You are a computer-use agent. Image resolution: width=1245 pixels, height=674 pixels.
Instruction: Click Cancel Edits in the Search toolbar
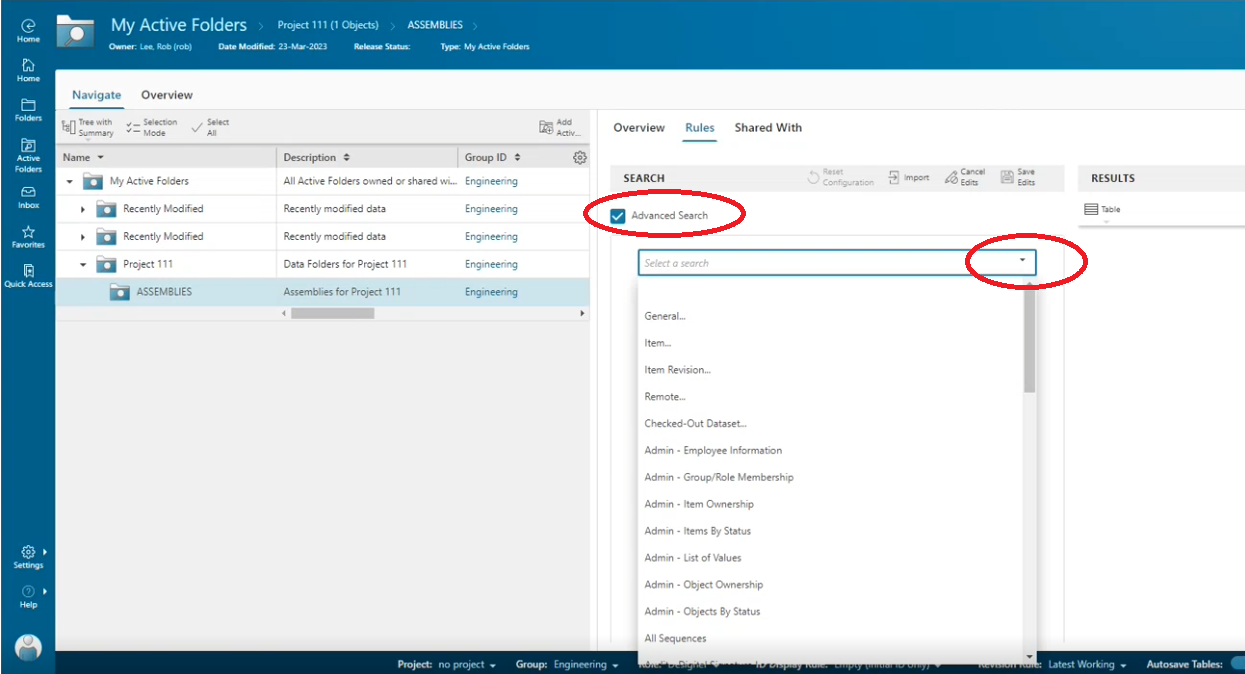pos(964,176)
